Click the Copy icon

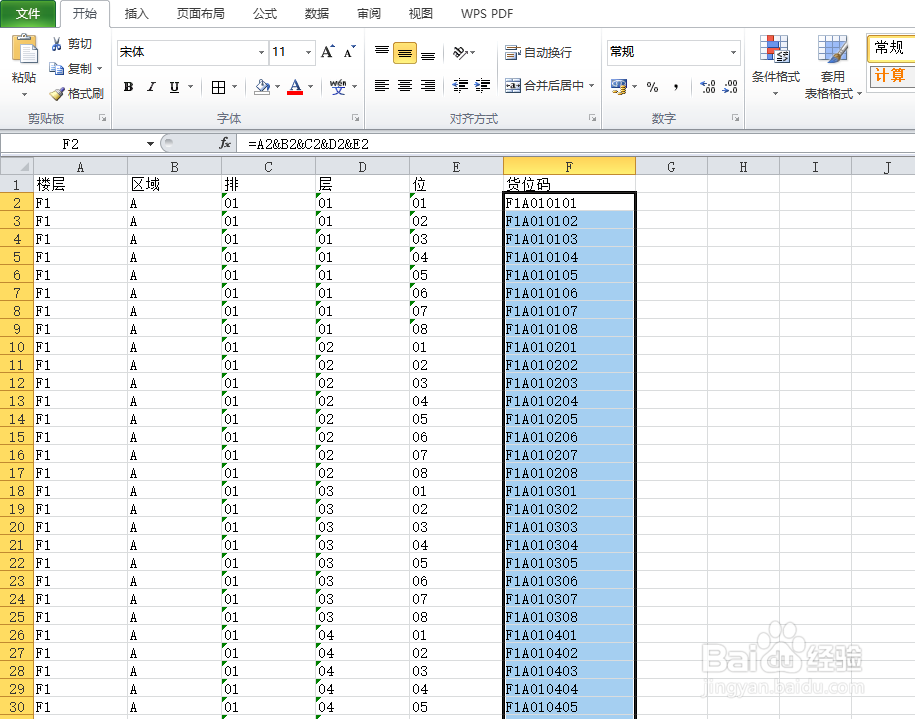(57, 69)
